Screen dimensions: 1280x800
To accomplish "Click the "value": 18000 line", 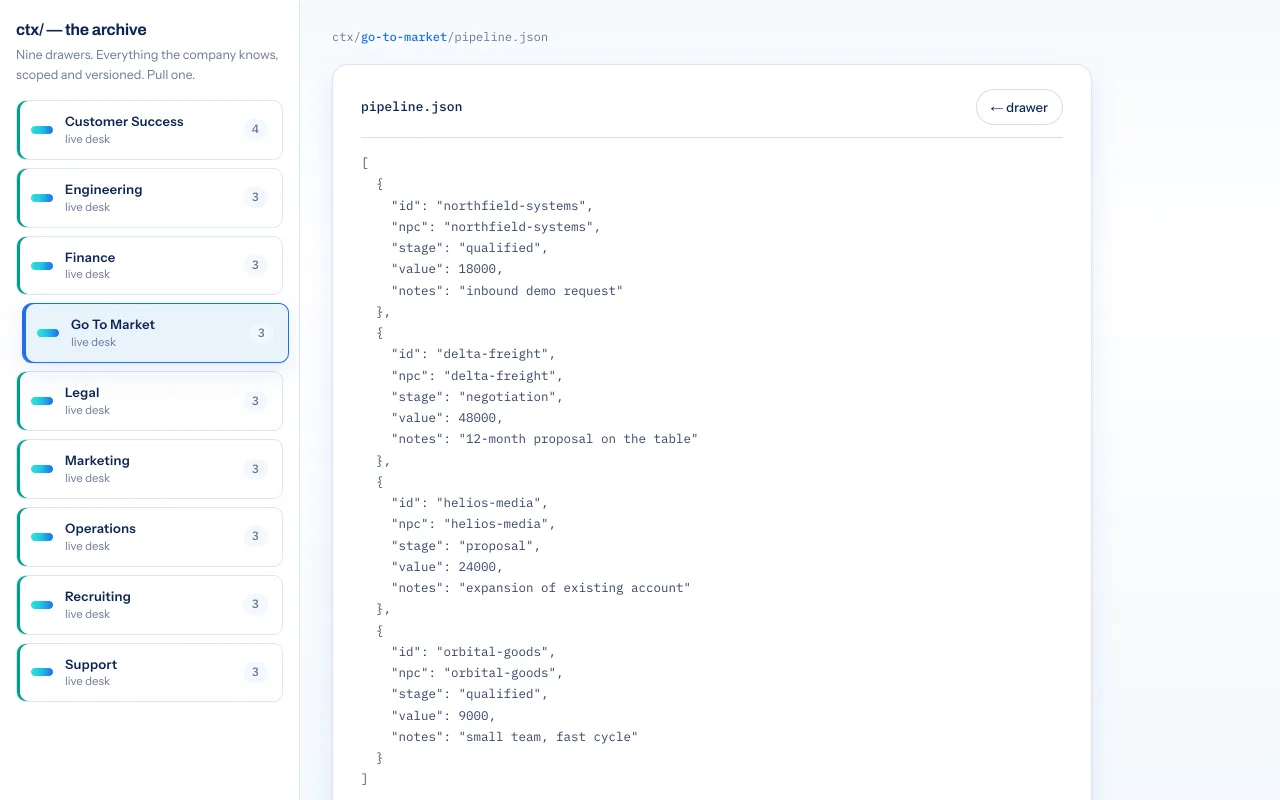I will tap(447, 269).
